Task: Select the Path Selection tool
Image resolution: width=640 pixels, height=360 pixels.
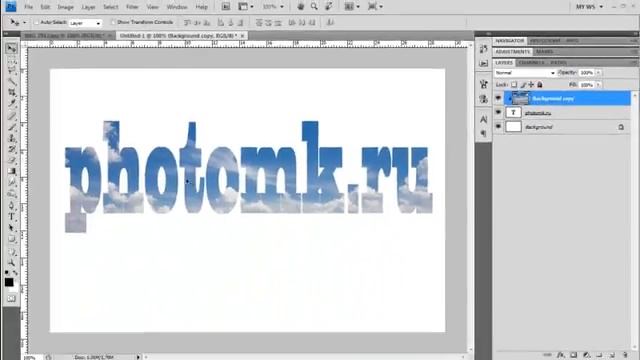Action: (11, 228)
